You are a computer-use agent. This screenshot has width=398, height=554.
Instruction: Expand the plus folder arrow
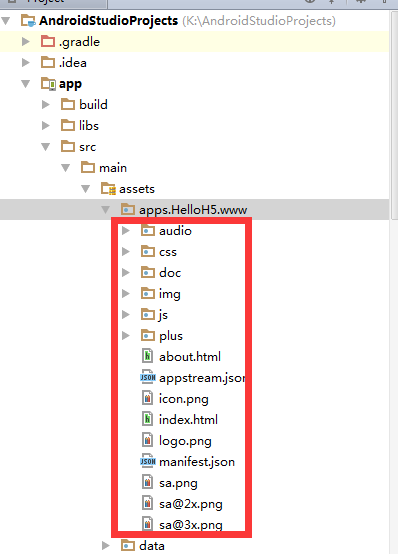125,336
